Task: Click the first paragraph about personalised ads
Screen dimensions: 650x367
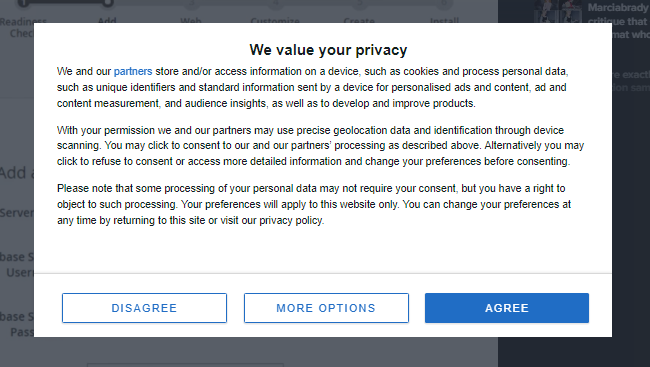Action: coord(313,87)
